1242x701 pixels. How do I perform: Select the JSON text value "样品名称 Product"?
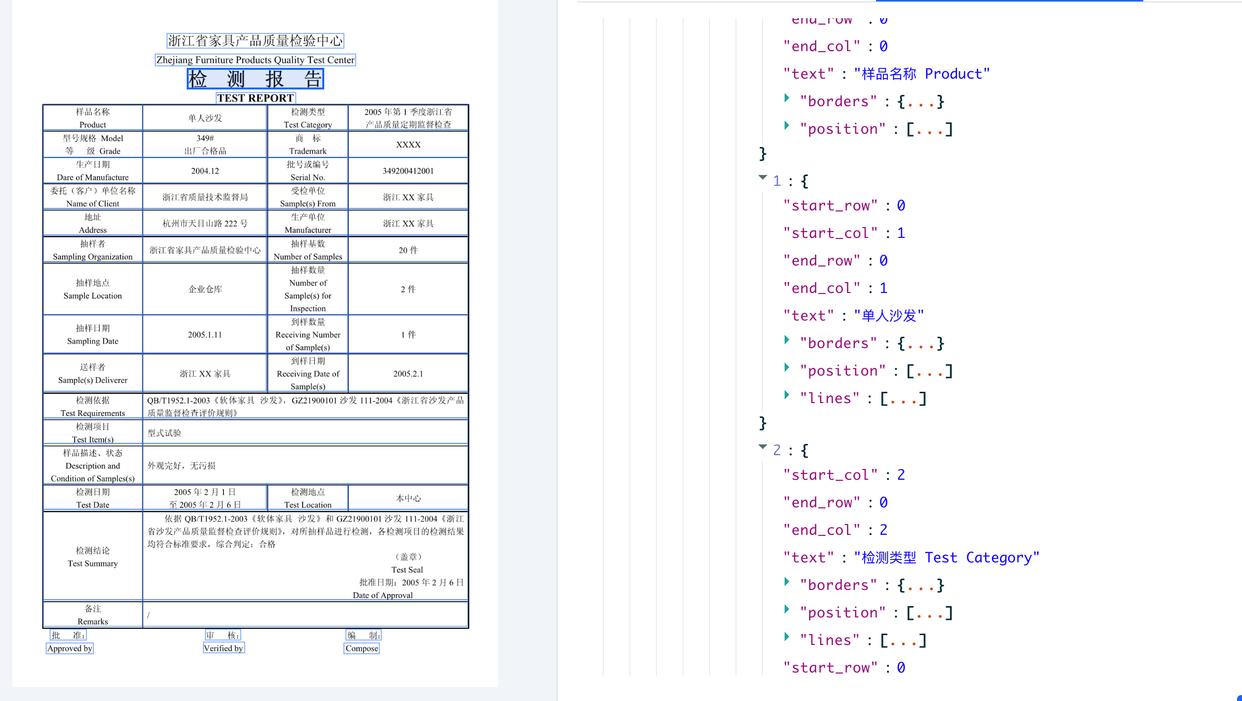pos(922,74)
